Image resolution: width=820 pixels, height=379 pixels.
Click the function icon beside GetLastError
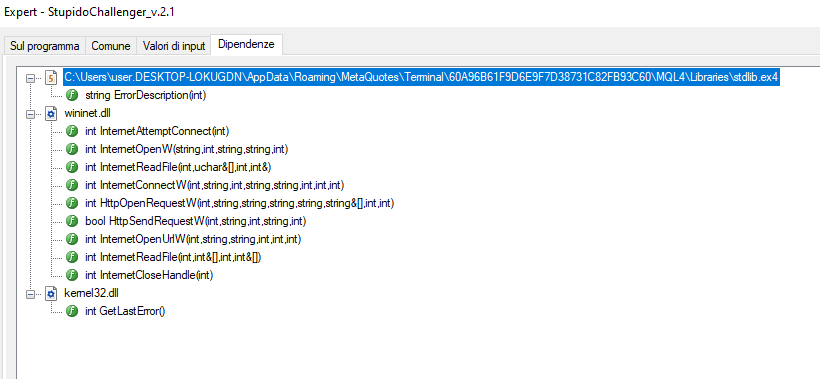(72, 312)
